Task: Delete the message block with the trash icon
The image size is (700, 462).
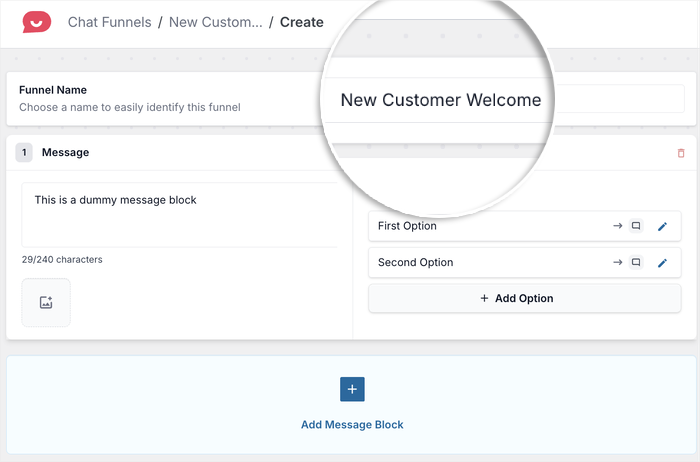Action: click(x=681, y=153)
